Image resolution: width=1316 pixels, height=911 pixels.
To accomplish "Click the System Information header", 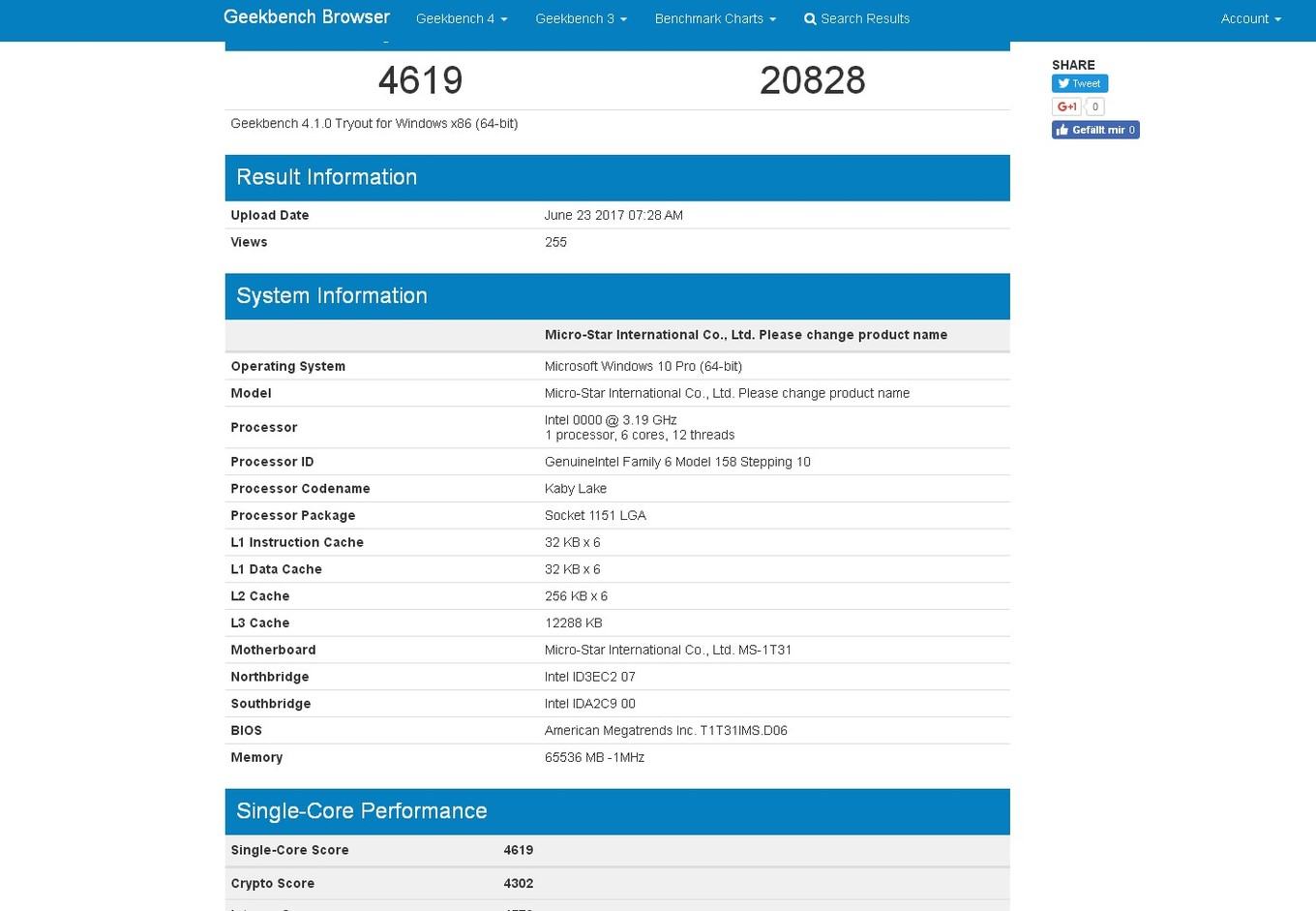I will click(617, 296).
